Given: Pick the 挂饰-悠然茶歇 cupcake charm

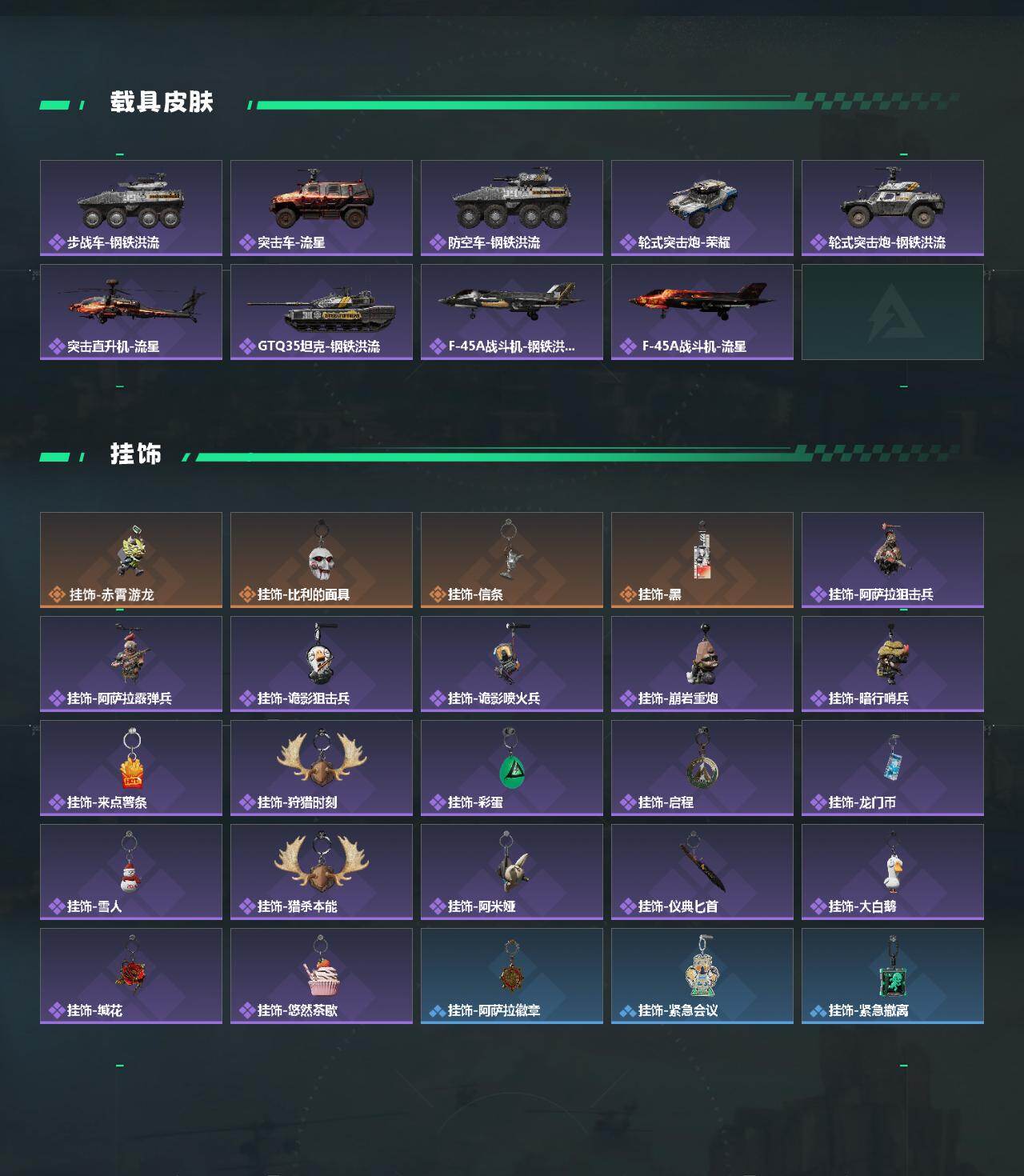Looking at the screenshot, I should 322,976.
